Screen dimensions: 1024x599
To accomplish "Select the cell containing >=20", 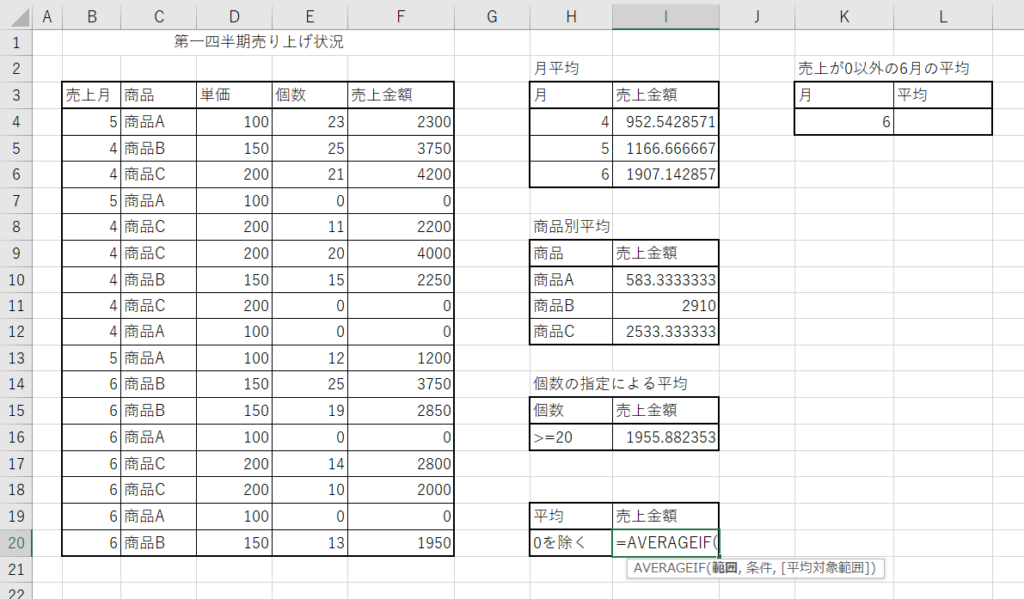I will (x=570, y=437).
